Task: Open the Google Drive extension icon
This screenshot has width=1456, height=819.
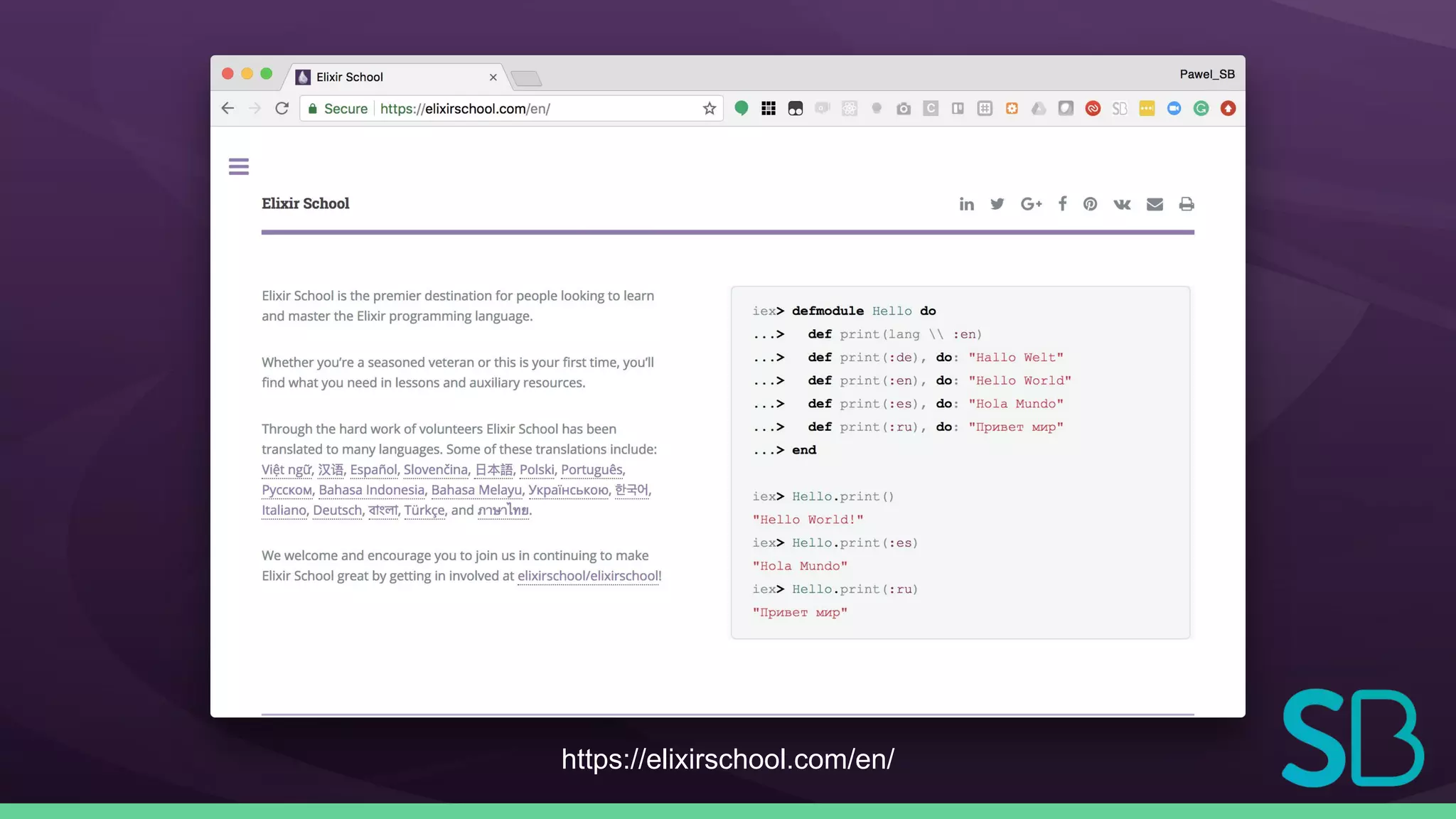Action: [x=1039, y=108]
